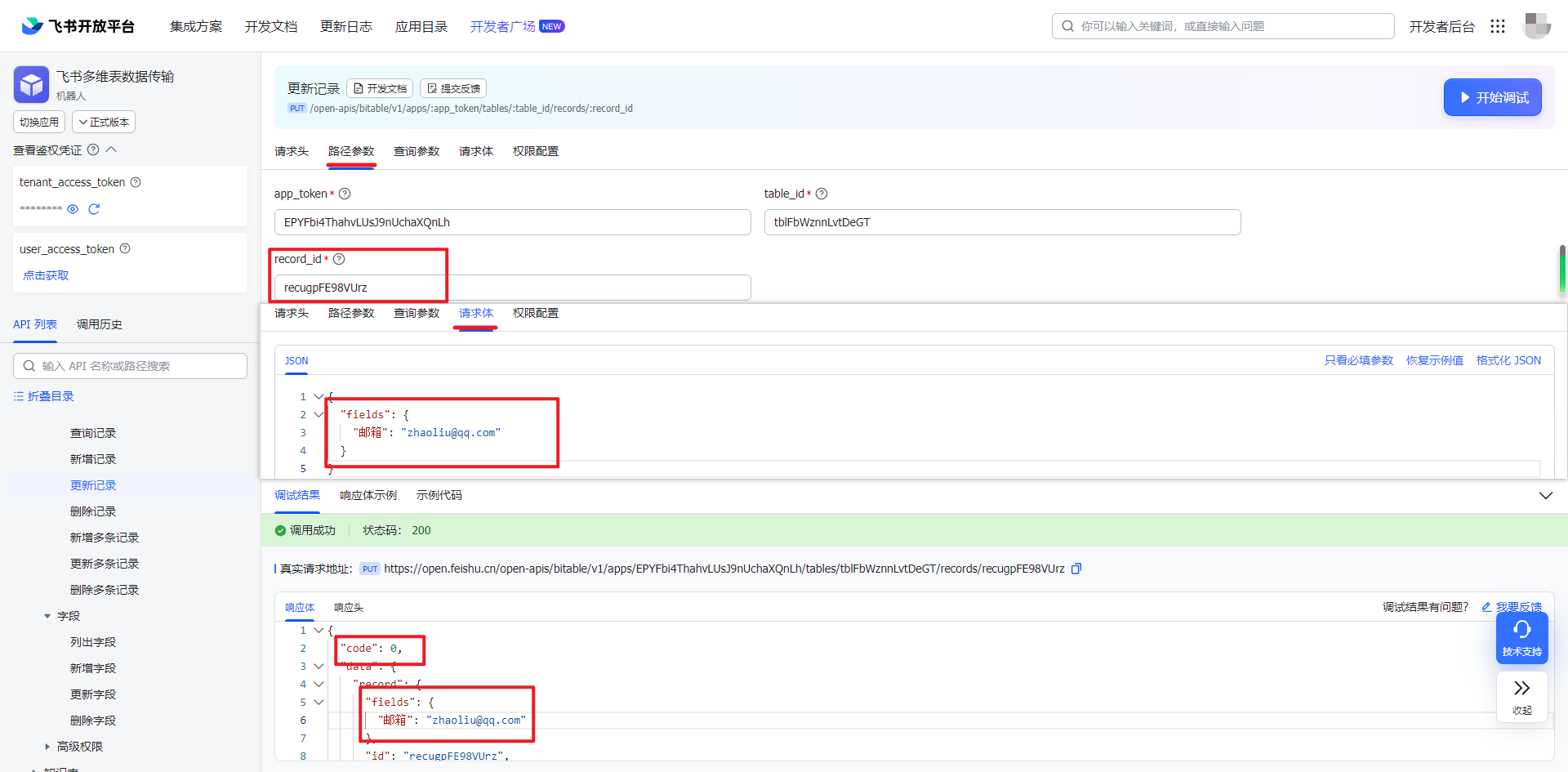Select 删除字段 in the API list

point(93,721)
